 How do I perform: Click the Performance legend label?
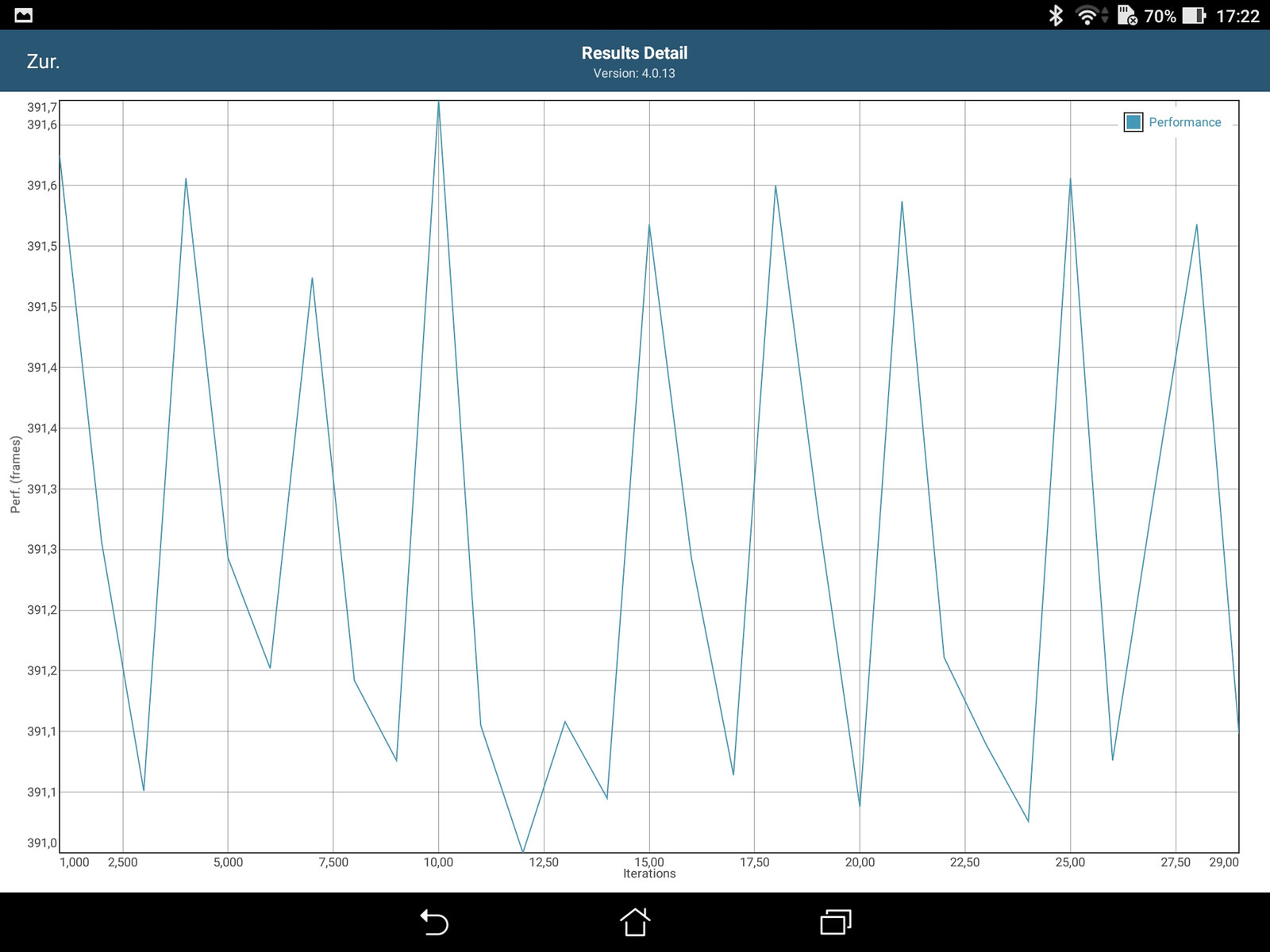pos(1185,122)
